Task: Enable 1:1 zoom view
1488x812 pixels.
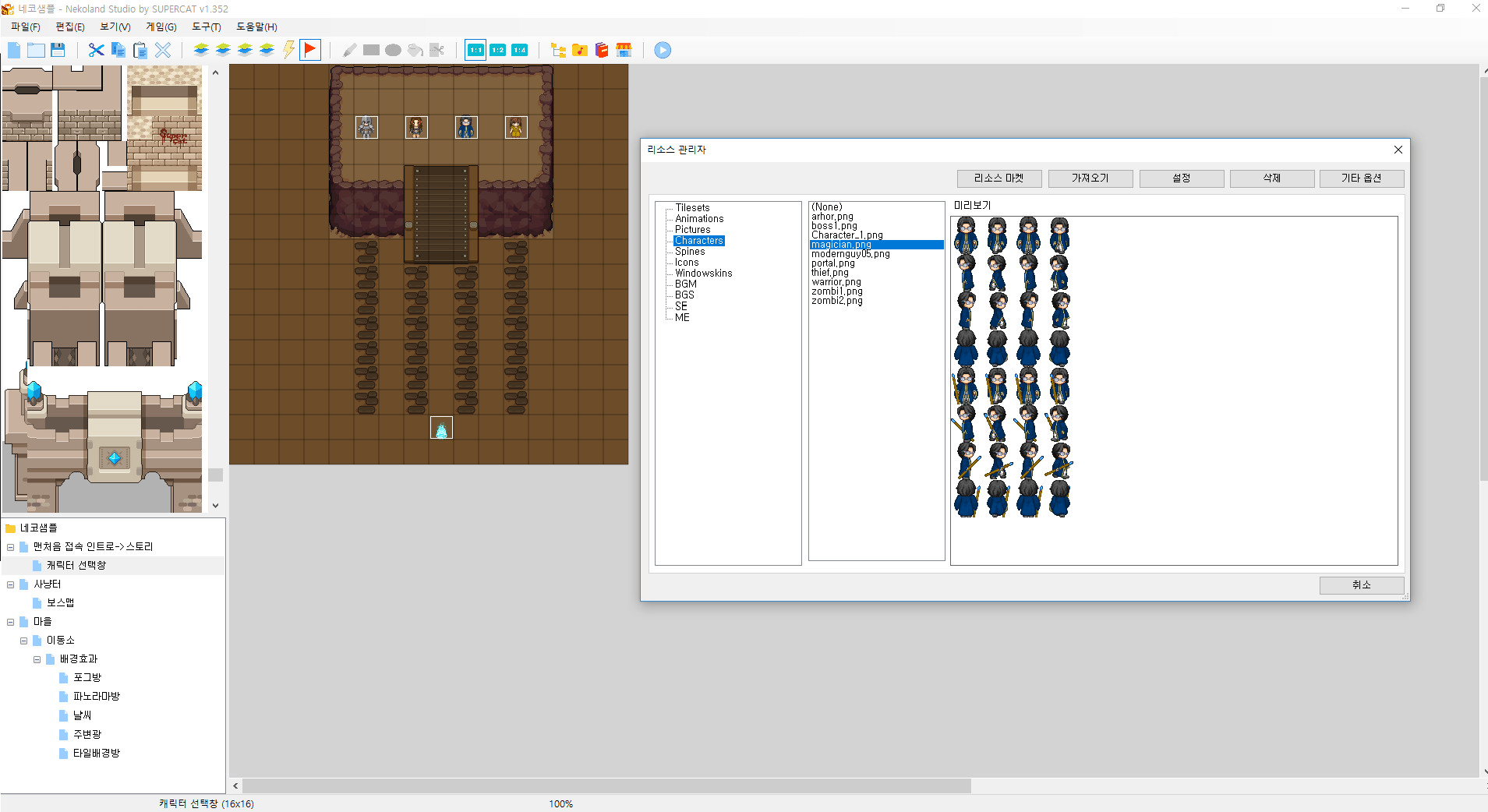Action: (x=475, y=50)
